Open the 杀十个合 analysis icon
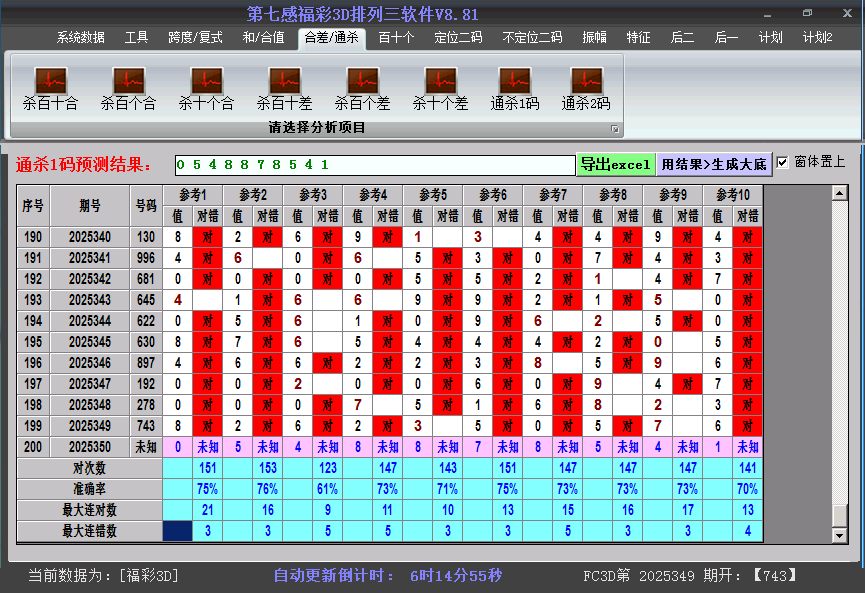The height and width of the screenshot is (593, 865). pos(206,81)
